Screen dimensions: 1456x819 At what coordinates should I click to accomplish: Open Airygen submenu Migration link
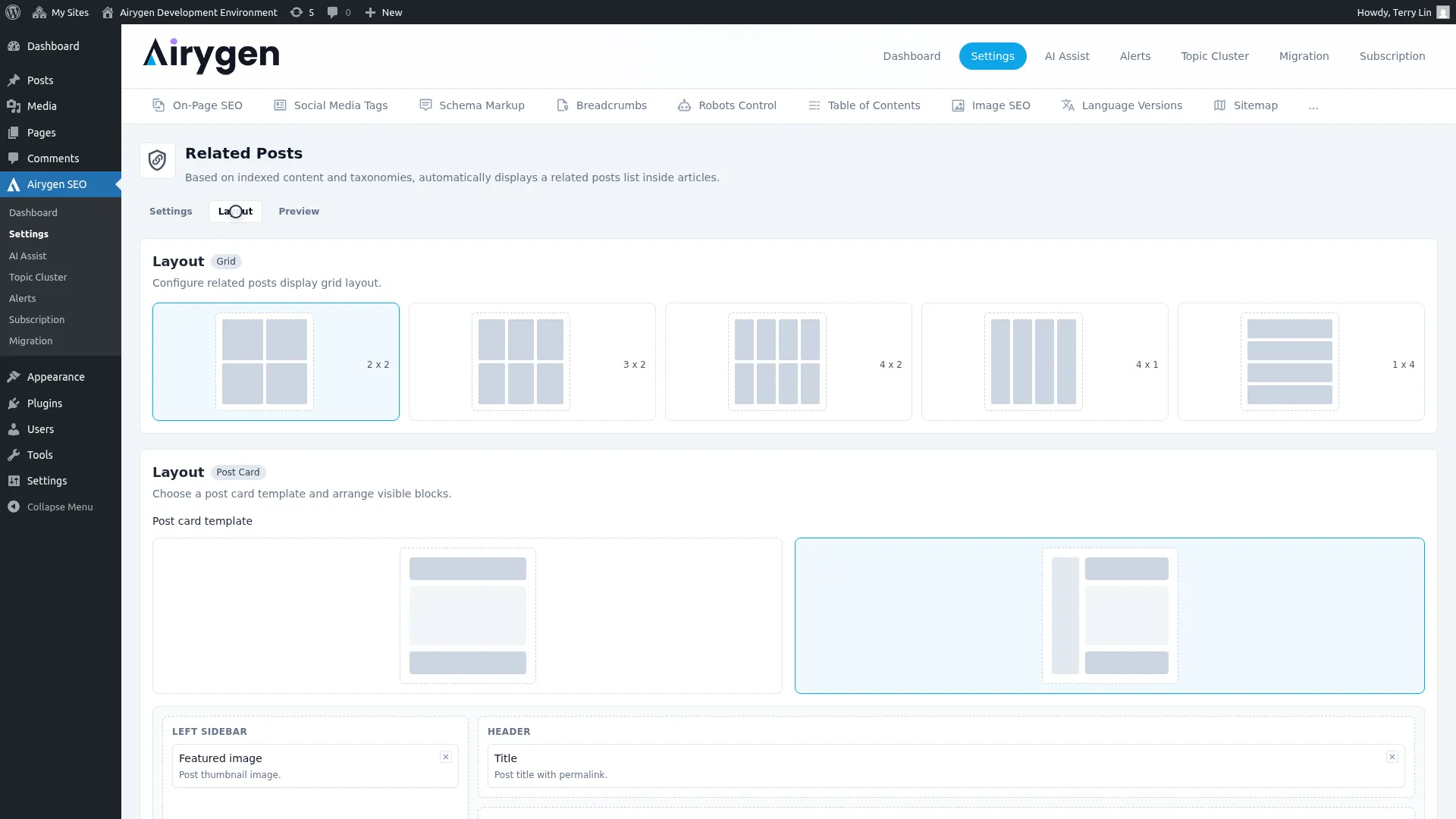coord(31,341)
